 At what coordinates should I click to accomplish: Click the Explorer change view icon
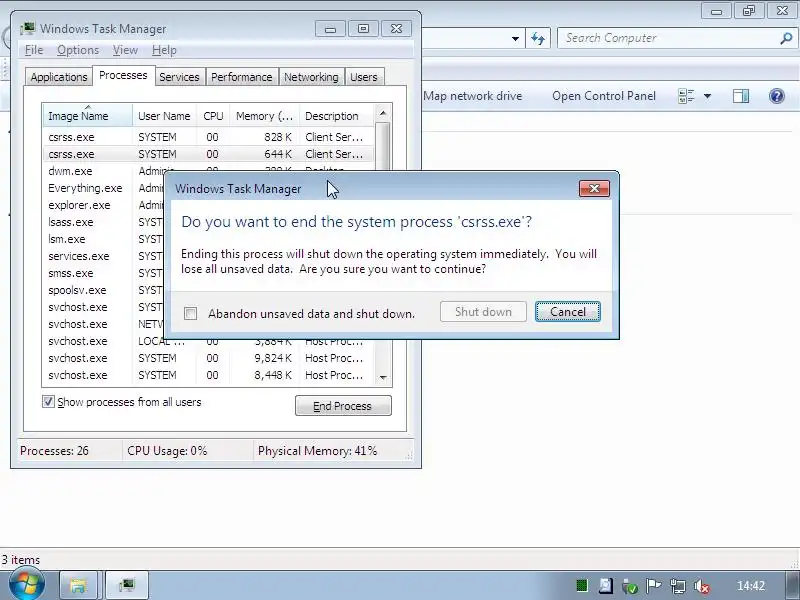tap(686, 96)
